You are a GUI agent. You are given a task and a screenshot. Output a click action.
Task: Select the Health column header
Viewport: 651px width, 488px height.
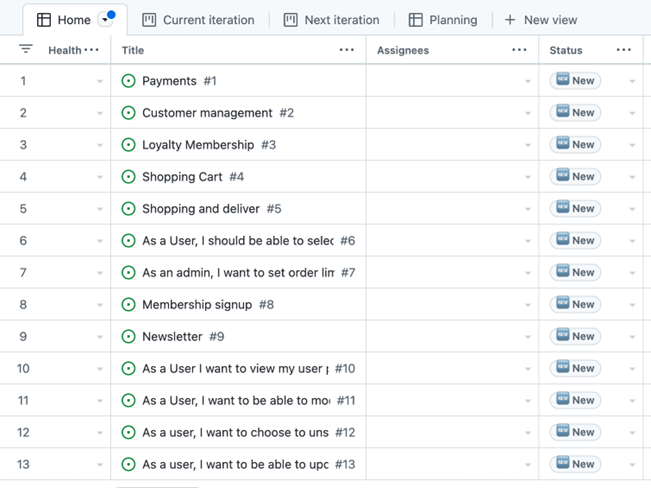coord(65,50)
